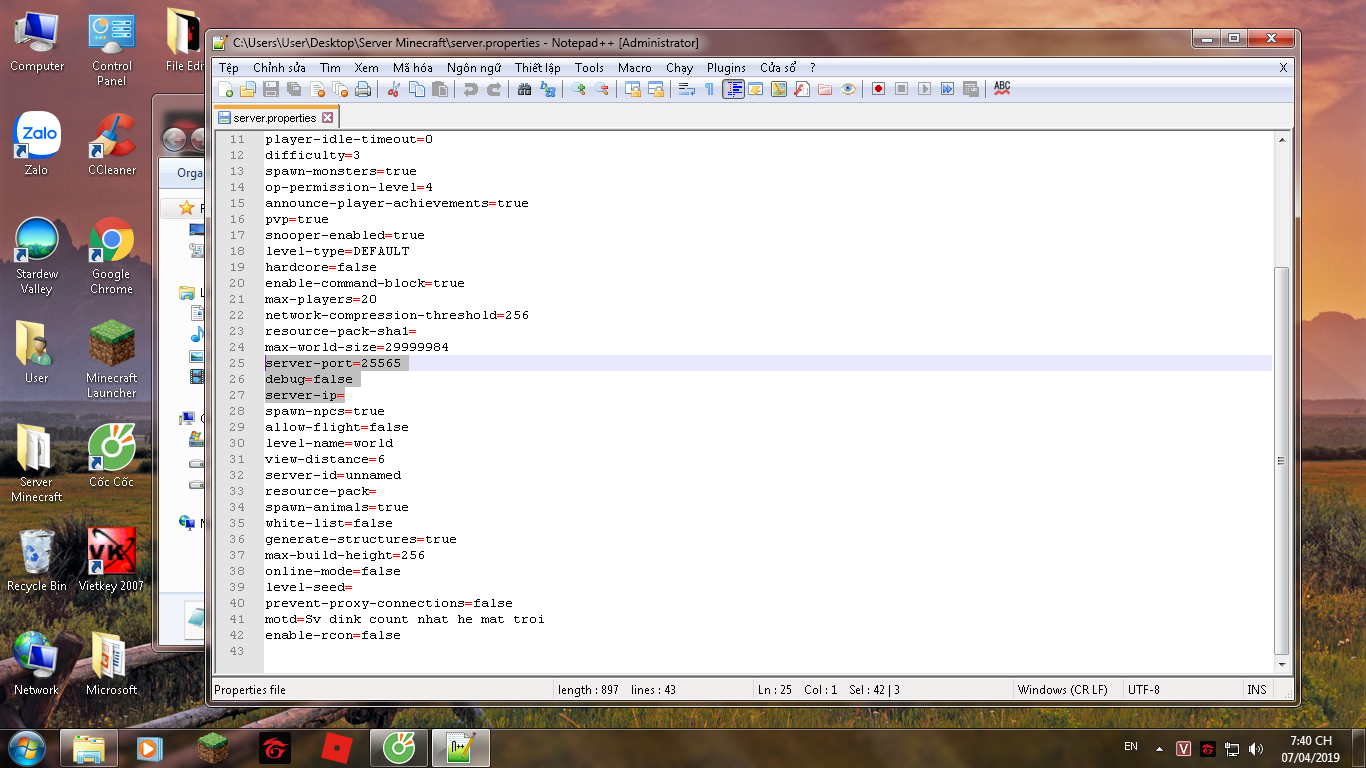Image resolution: width=1366 pixels, height=768 pixels.
Task: Click the volume speaker tray icon
Action: [x=1256, y=748]
